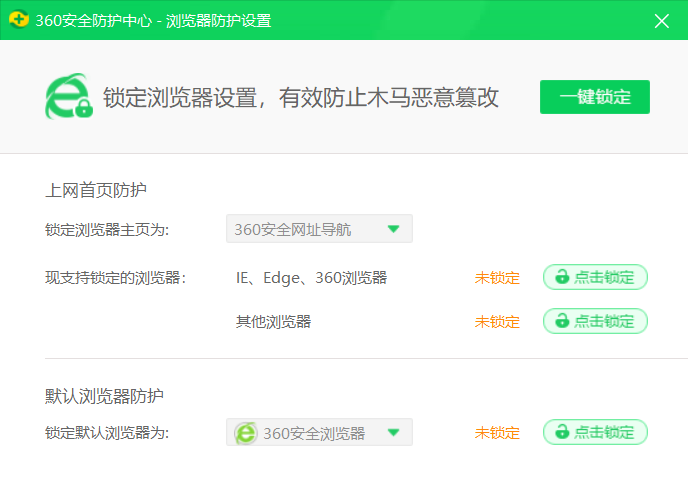Click the 锁定浏览器主页为 label
The height and width of the screenshot is (494, 688).
[x=107, y=229]
